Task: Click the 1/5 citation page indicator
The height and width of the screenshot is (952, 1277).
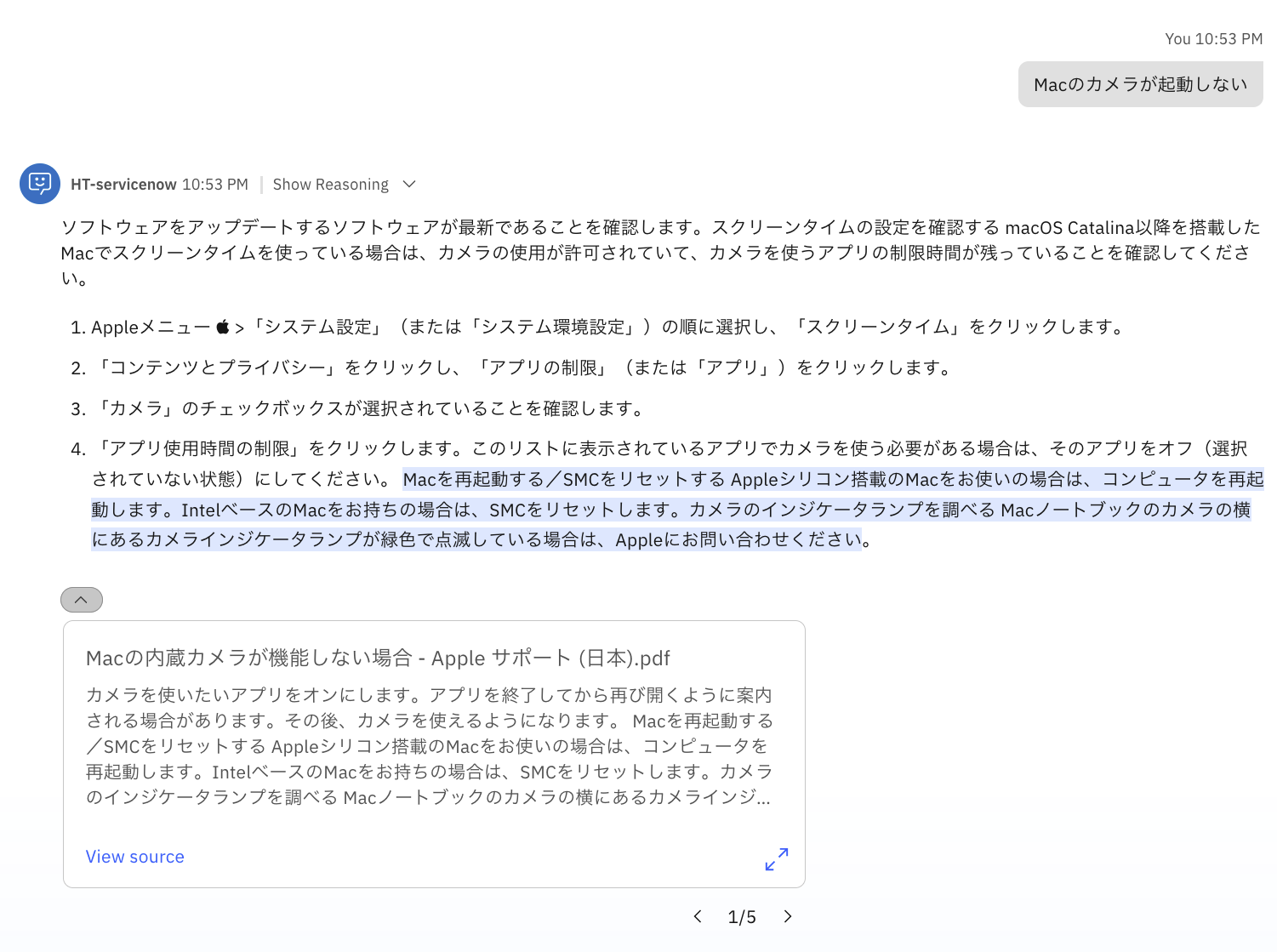Action: [x=742, y=917]
